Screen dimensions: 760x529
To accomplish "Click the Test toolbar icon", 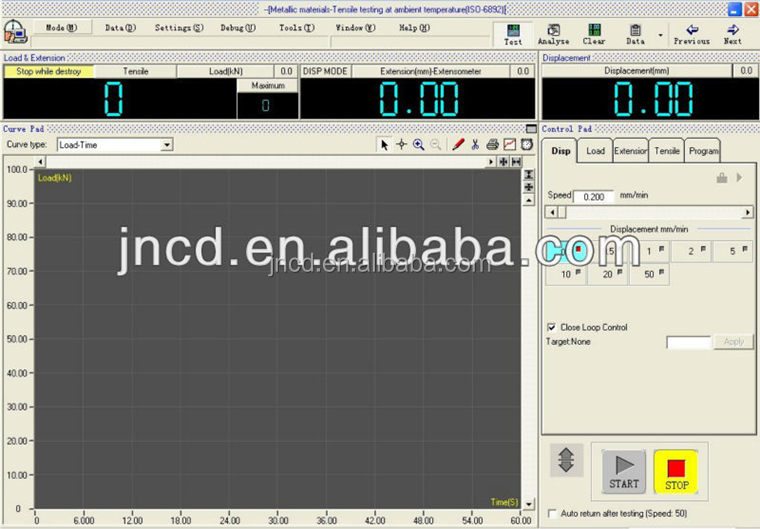I will (x=513, y=34).
